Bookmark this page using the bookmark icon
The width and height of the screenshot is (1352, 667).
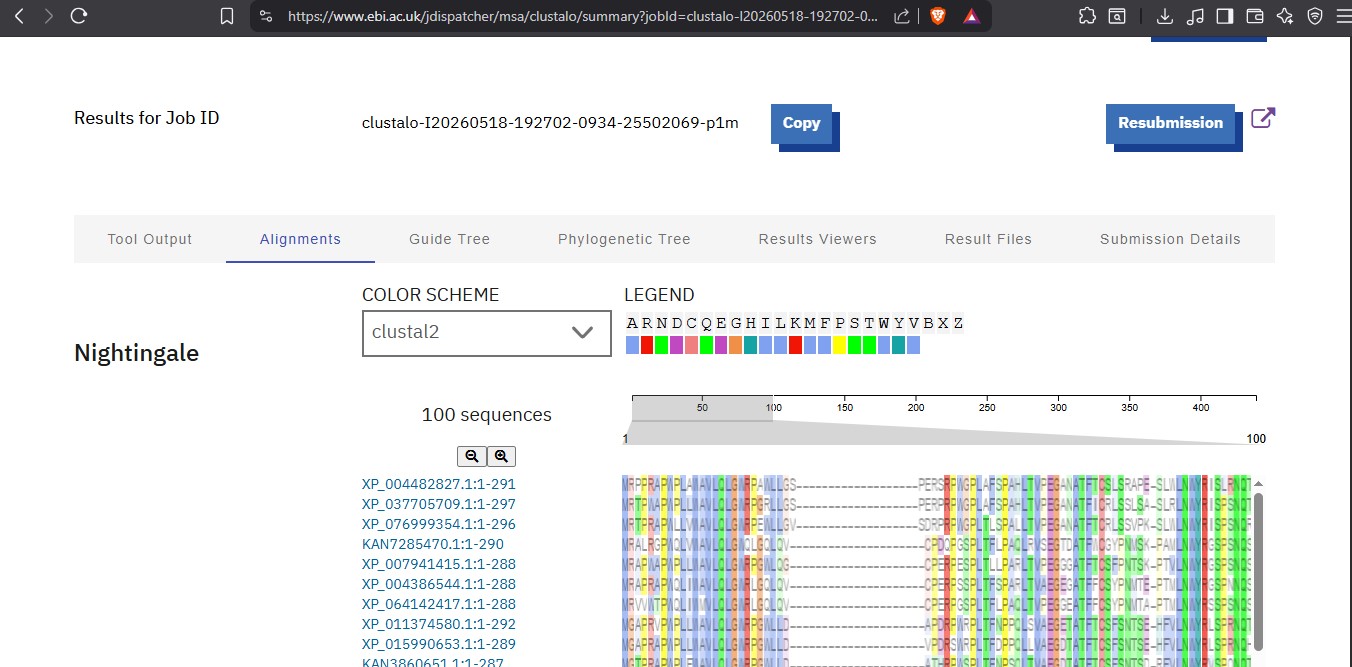pos(227,16)
